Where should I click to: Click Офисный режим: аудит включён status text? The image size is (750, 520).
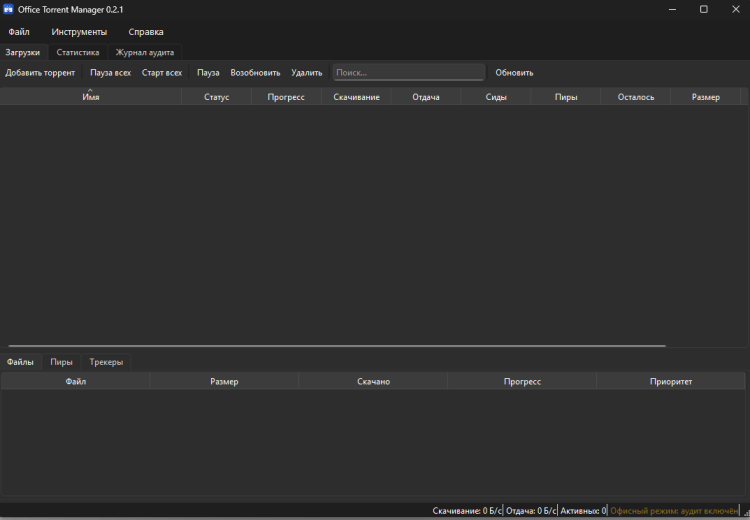click(x=674, y=511)
